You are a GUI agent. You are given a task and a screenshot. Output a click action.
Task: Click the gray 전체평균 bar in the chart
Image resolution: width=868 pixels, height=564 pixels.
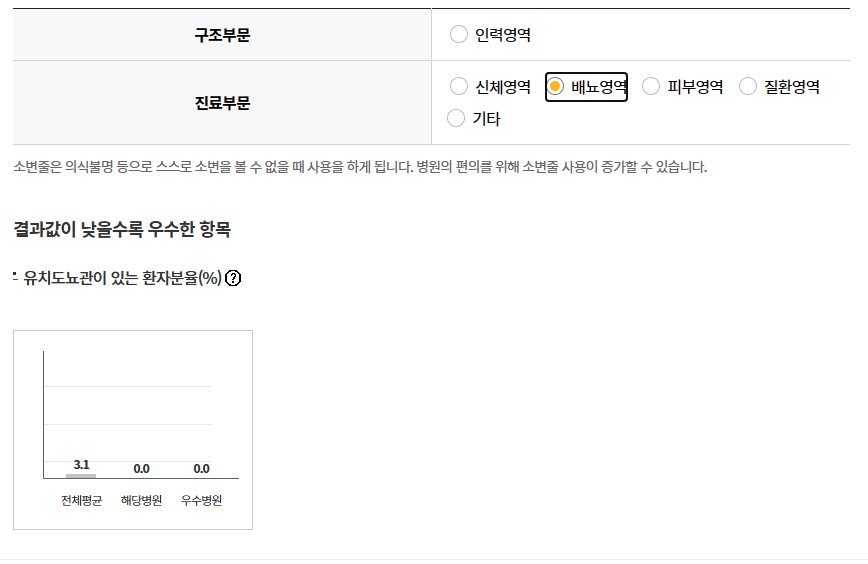click(81, 475)
